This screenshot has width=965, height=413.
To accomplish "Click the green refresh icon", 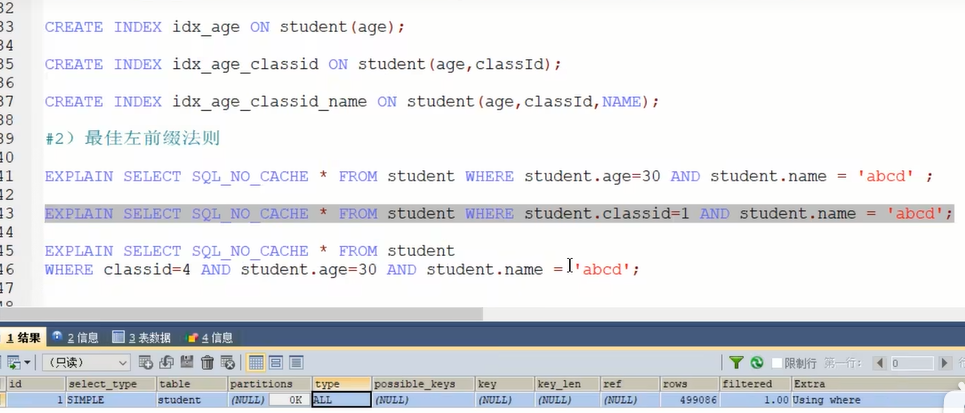I will pos(757,363).
